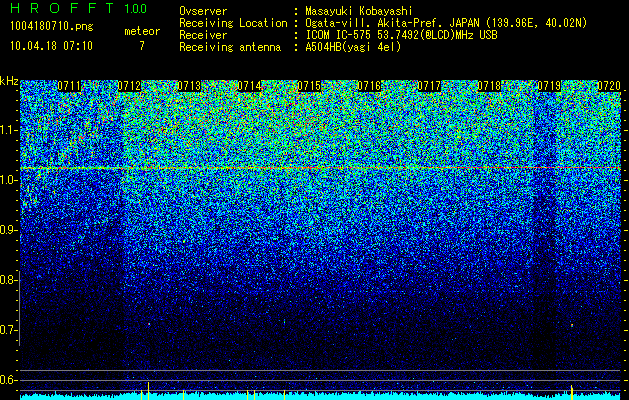The height and width of the screenshot is (400, 629).
Task: Click the 0716 time marker
Action: coord(369,86)
